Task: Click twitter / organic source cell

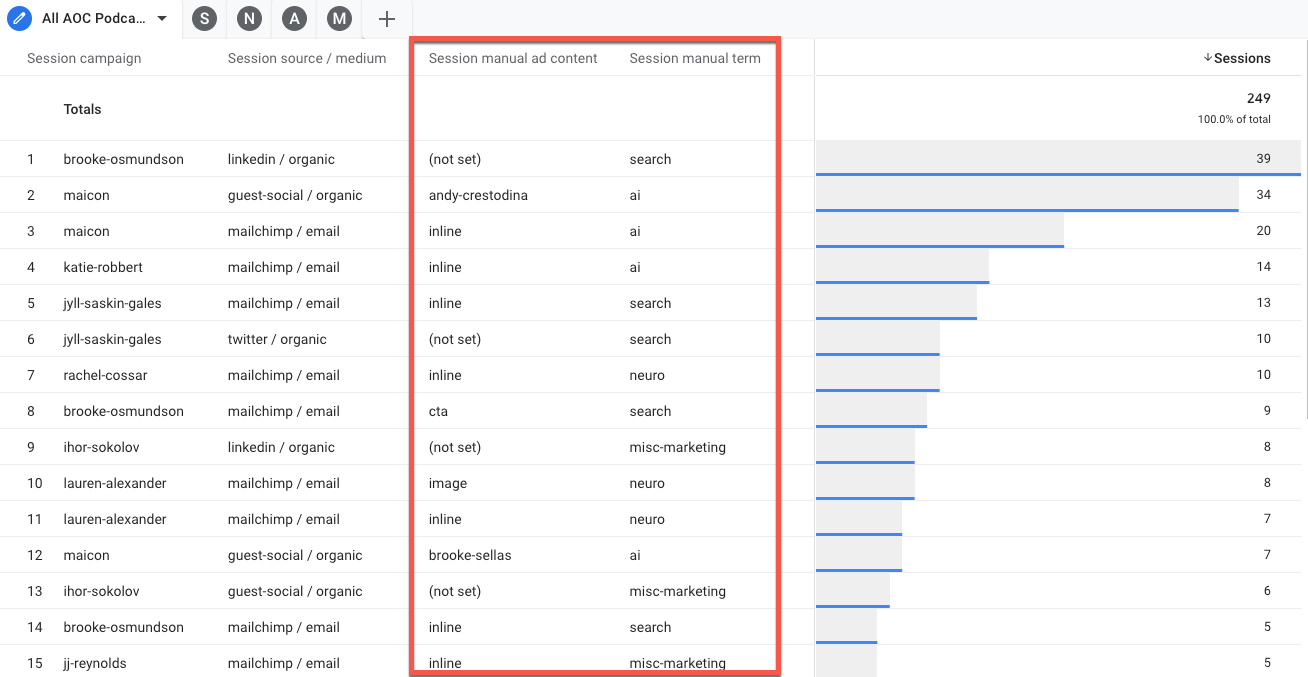Action: 277,339
